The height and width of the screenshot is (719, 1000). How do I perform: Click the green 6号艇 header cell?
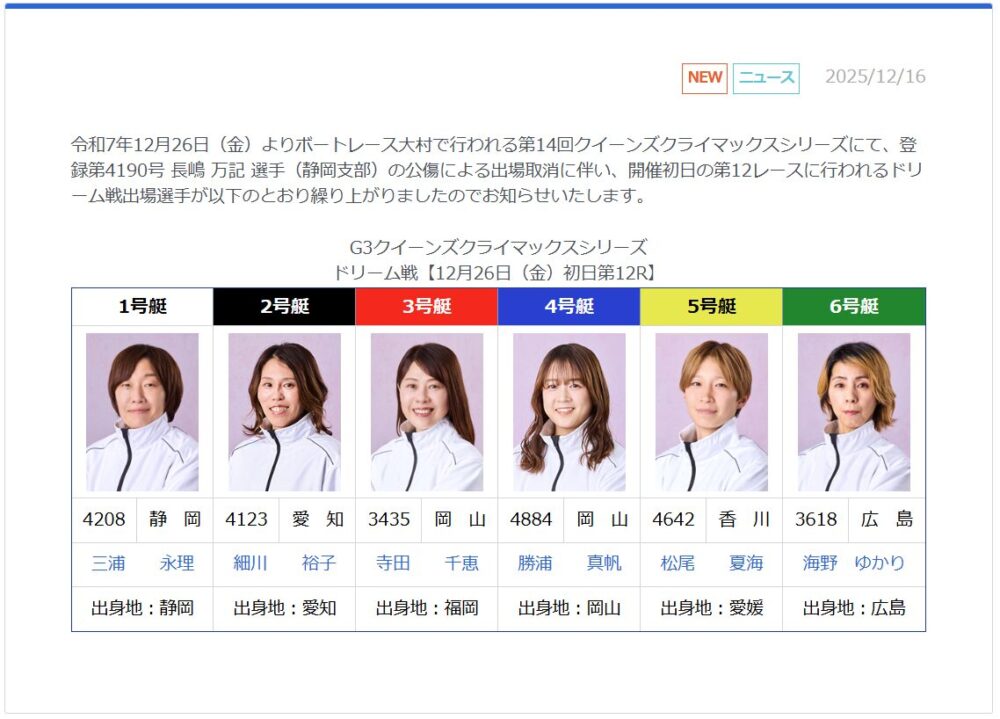pyautogui.click(x=853, y=307)
